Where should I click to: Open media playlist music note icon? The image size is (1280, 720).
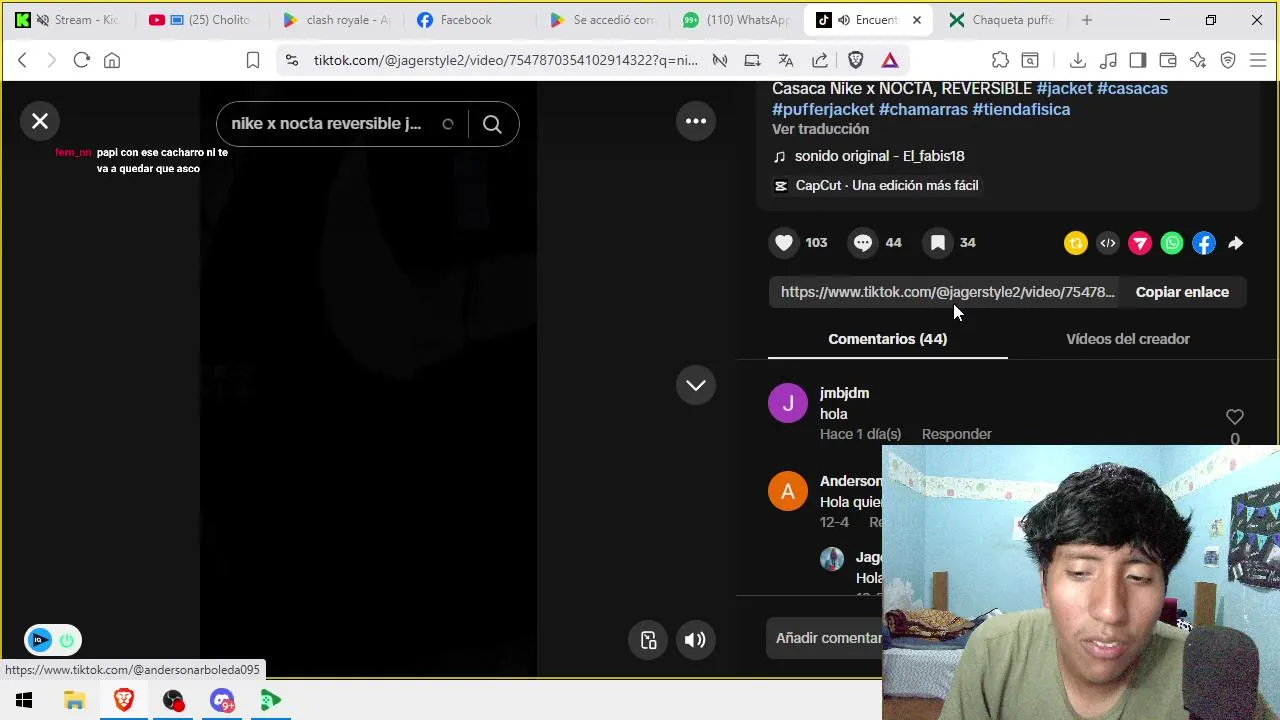1108,60
